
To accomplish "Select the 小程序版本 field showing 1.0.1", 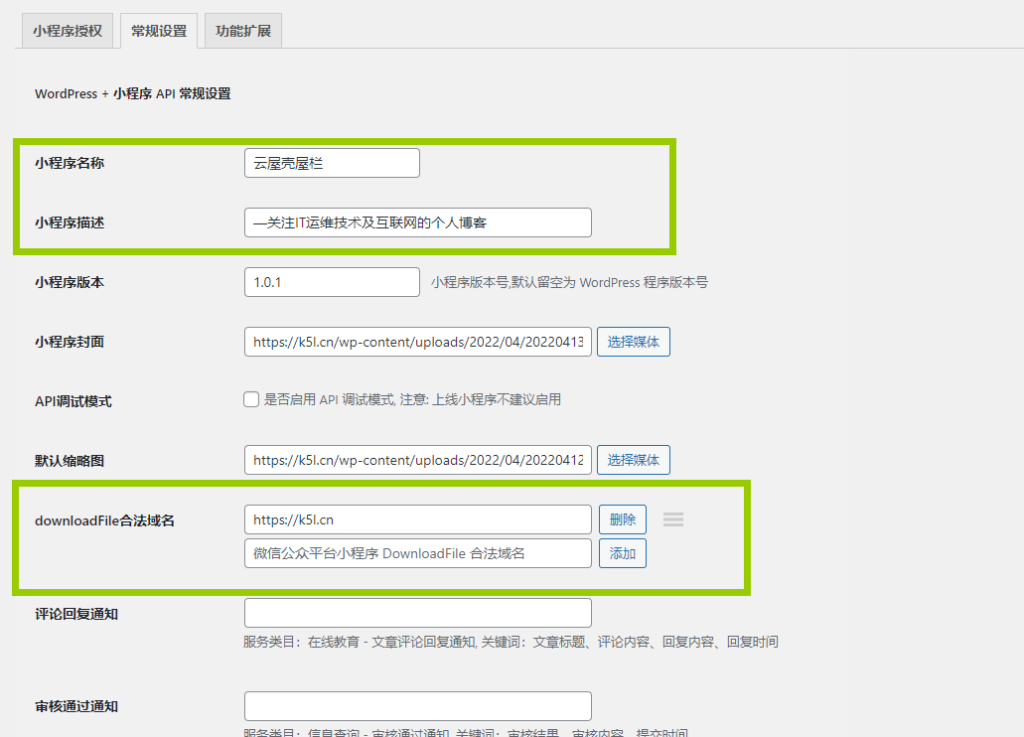I will (331, 282).
